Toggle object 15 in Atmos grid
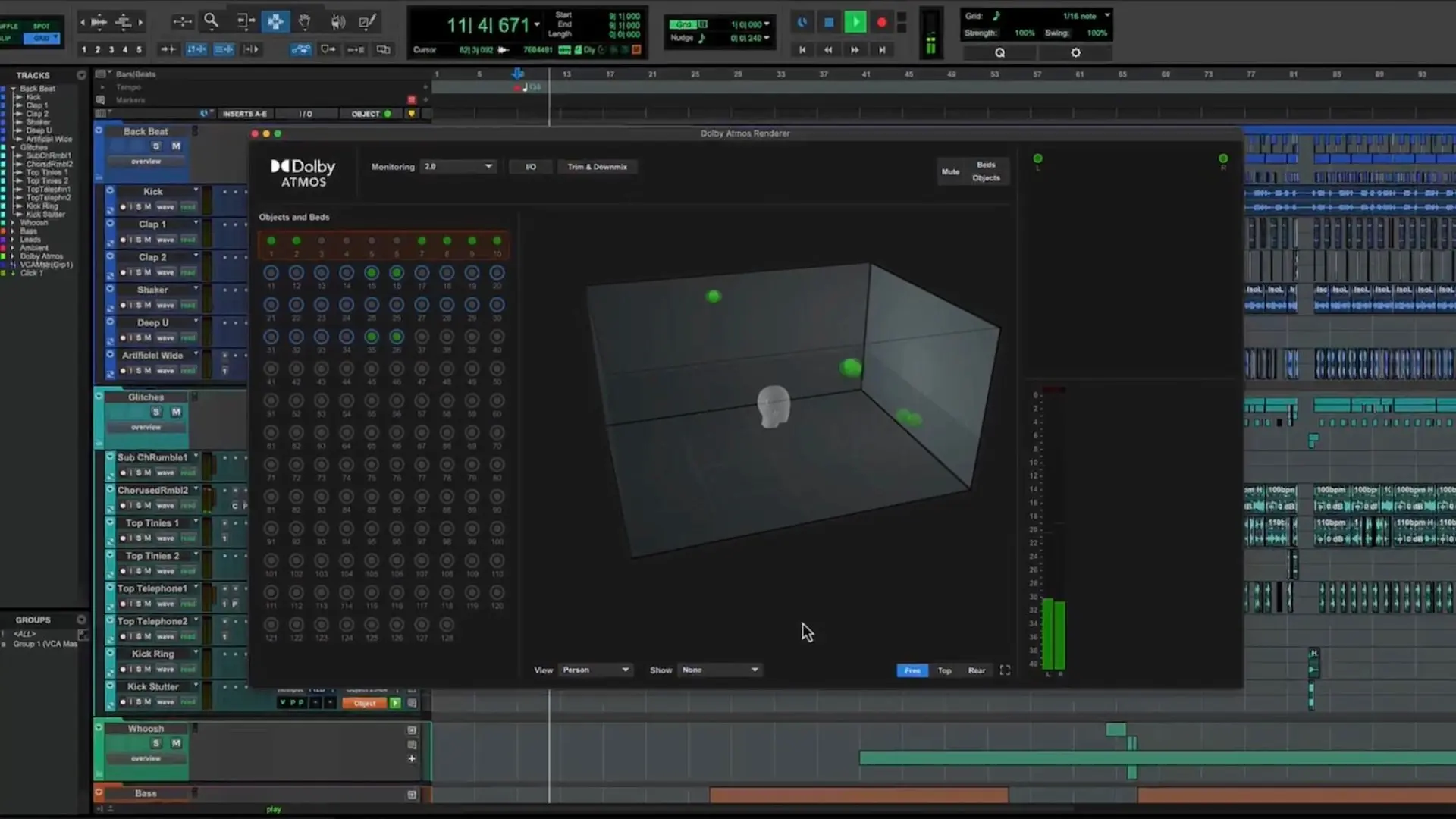This screenshot has height=819, width=1456. pos(371,273)
